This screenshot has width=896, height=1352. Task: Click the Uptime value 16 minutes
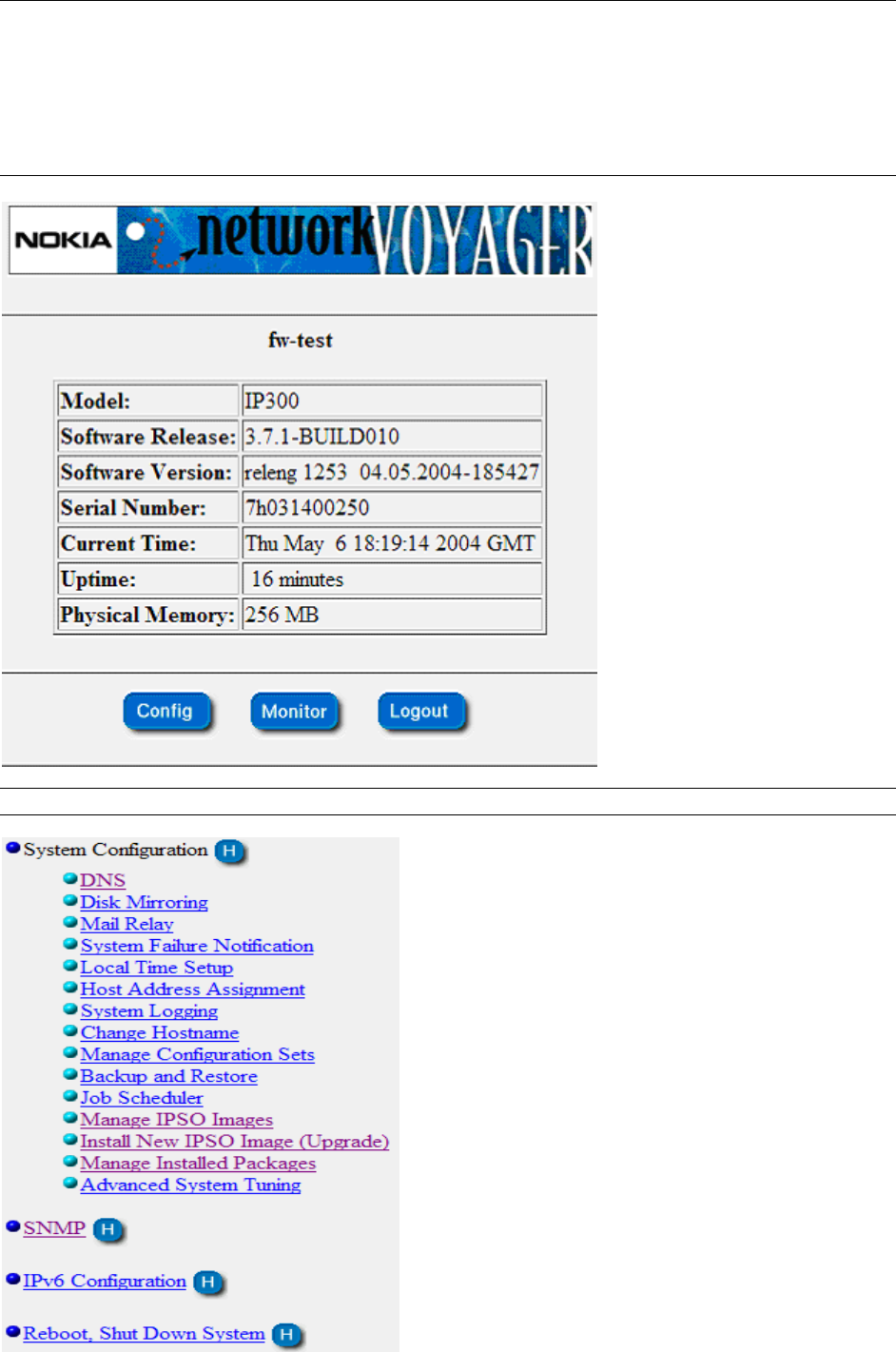(298, 579)
